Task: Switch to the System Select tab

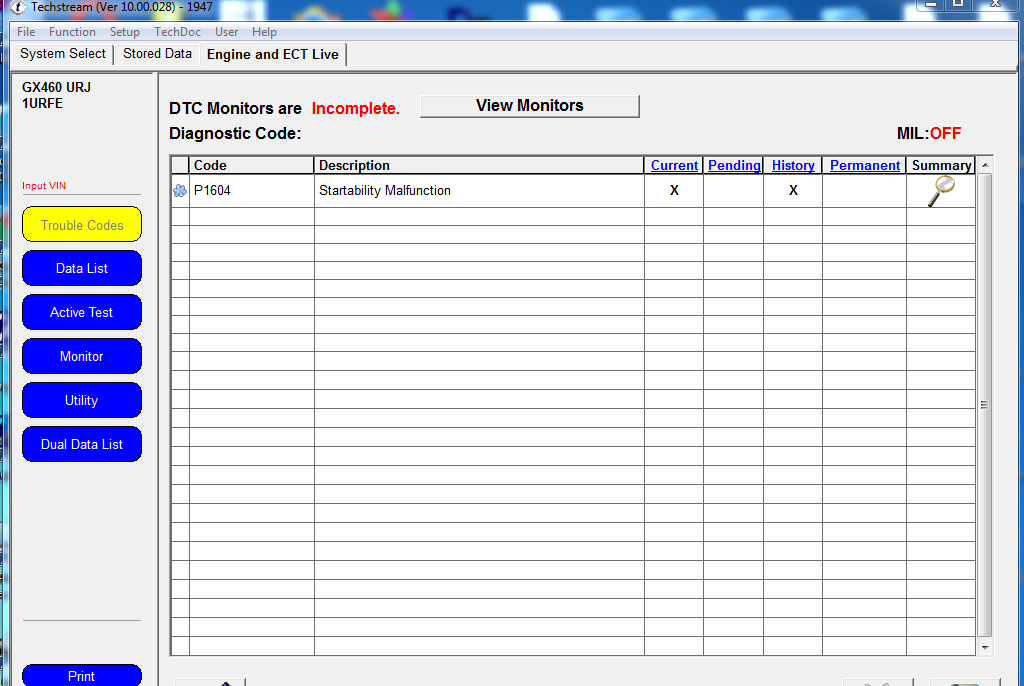Action: point(63,54)
